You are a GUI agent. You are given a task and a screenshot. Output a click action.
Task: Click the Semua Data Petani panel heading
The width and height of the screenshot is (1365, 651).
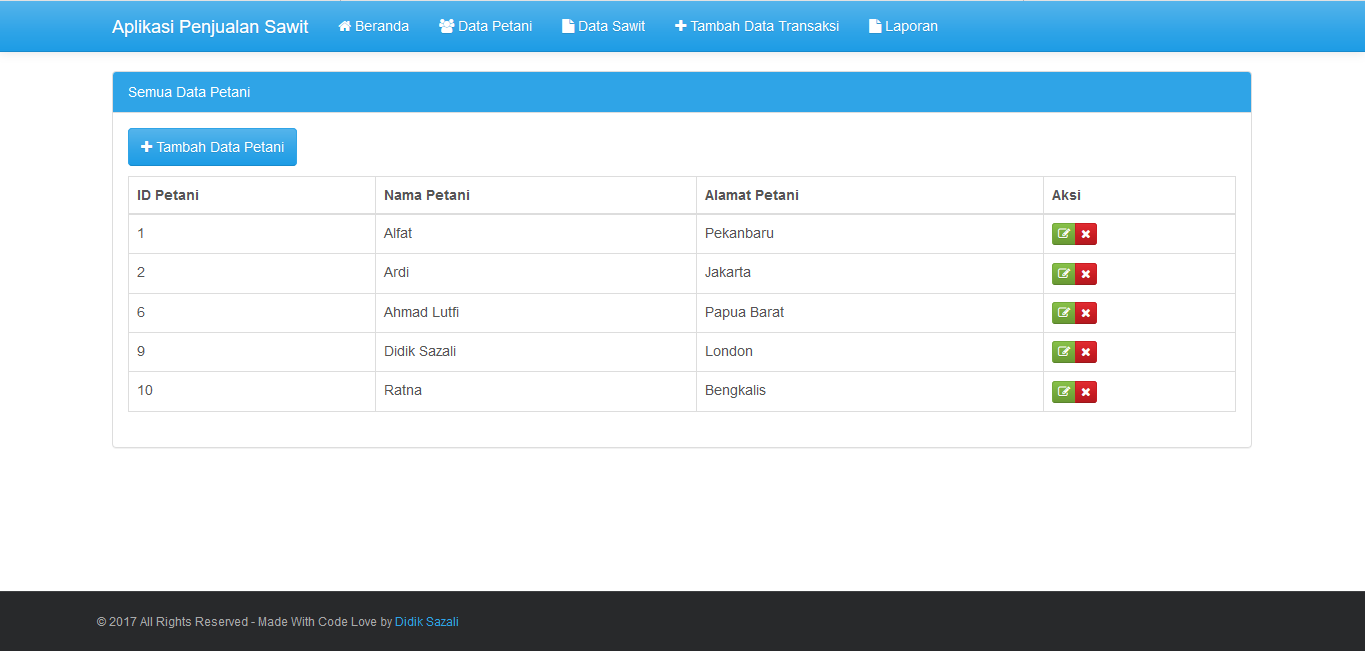click(189, 91)
